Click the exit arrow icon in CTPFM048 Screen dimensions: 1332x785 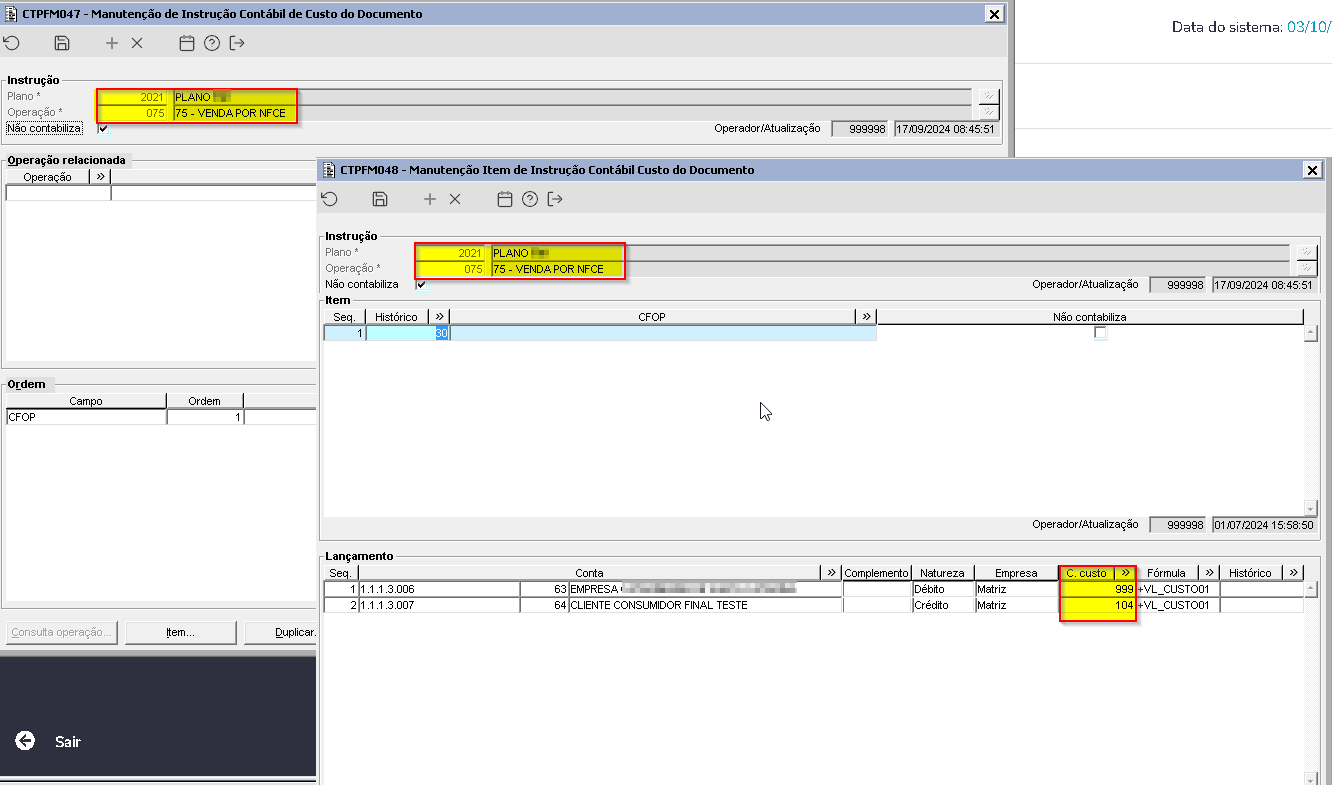[x=555, y=199]
